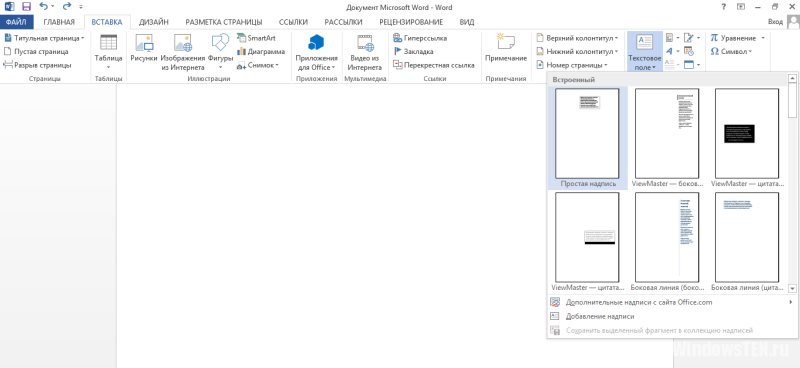800x368 pixels.
Task: Select the Простая надпись text box thumbnail
Action: click(588, 138)
